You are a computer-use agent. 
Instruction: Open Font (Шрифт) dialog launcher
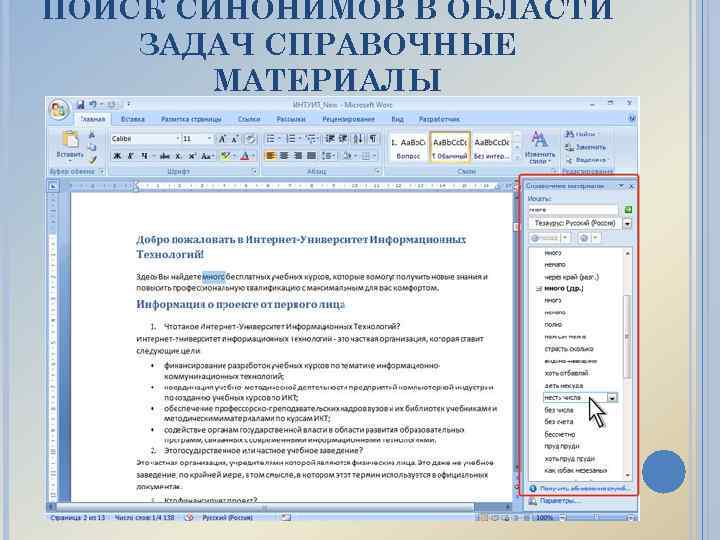coord(254,172)
